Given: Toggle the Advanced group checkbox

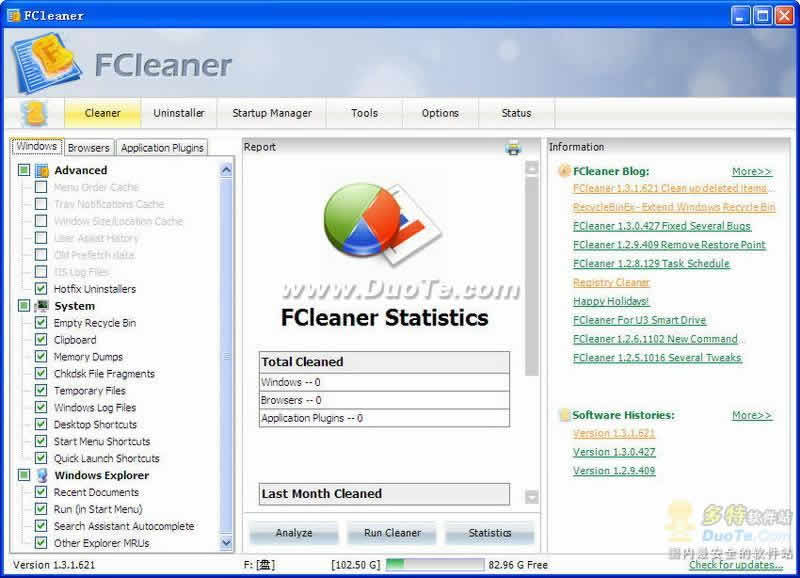Looking at the screenshot, I should pyautogui.click(x=24, y=170).
